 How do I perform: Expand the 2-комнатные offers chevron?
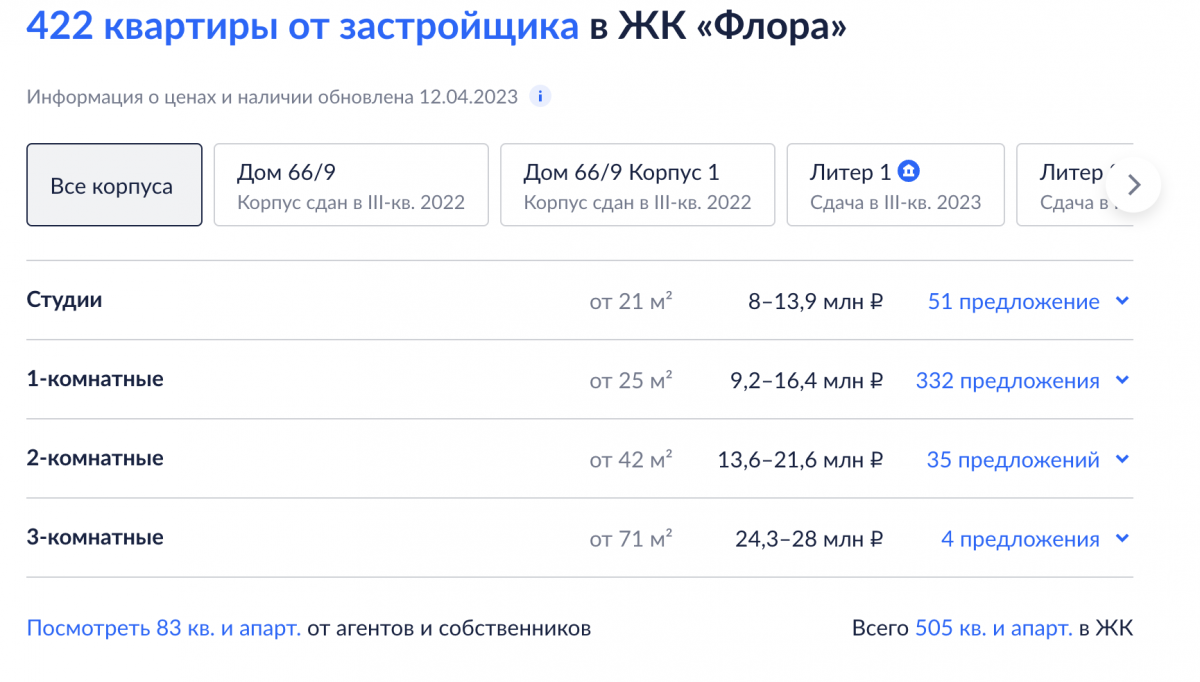pyautogui.click(x=1122, y=460)
